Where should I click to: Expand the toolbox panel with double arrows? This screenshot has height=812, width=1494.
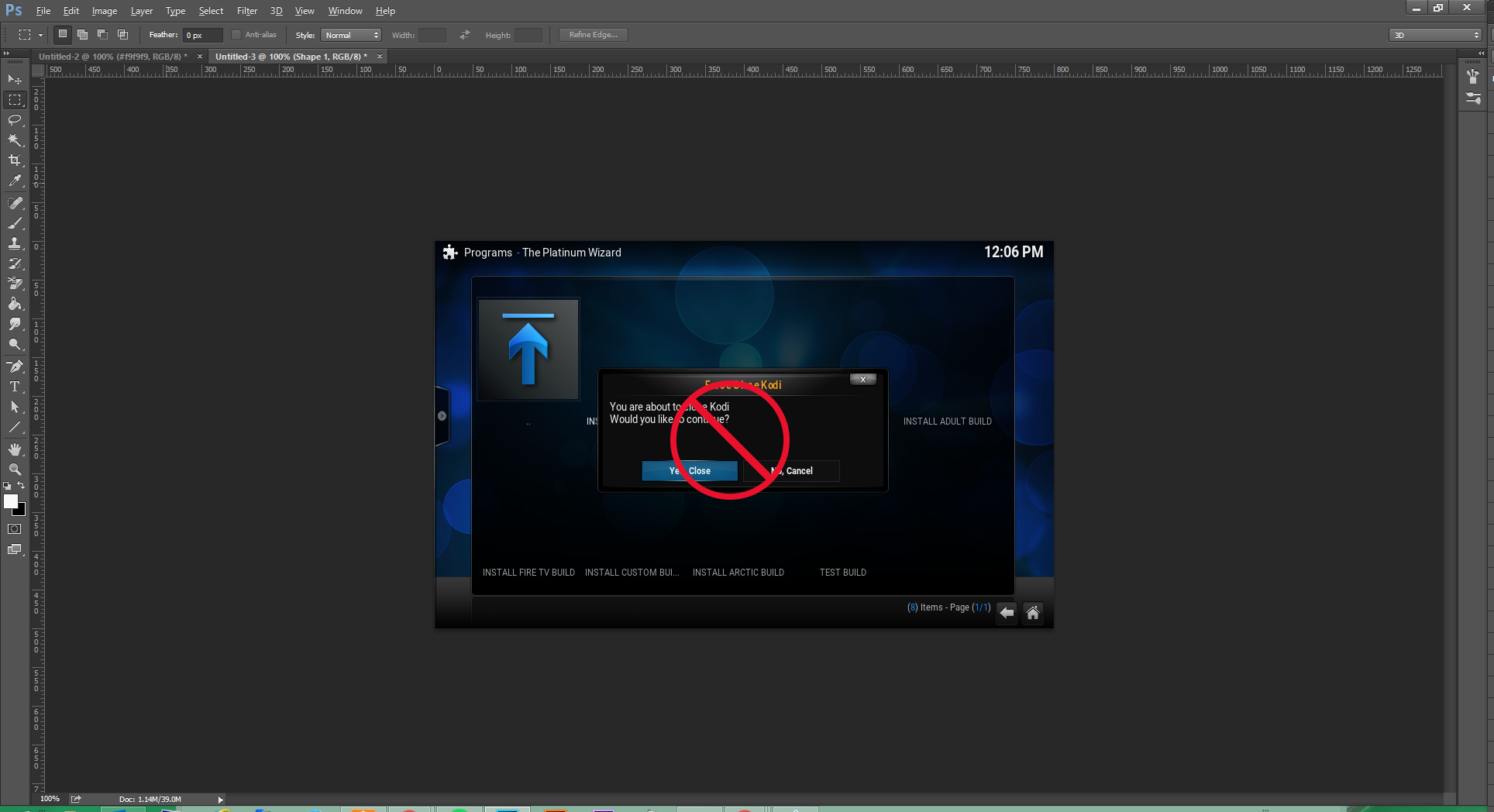coord(6,53)
